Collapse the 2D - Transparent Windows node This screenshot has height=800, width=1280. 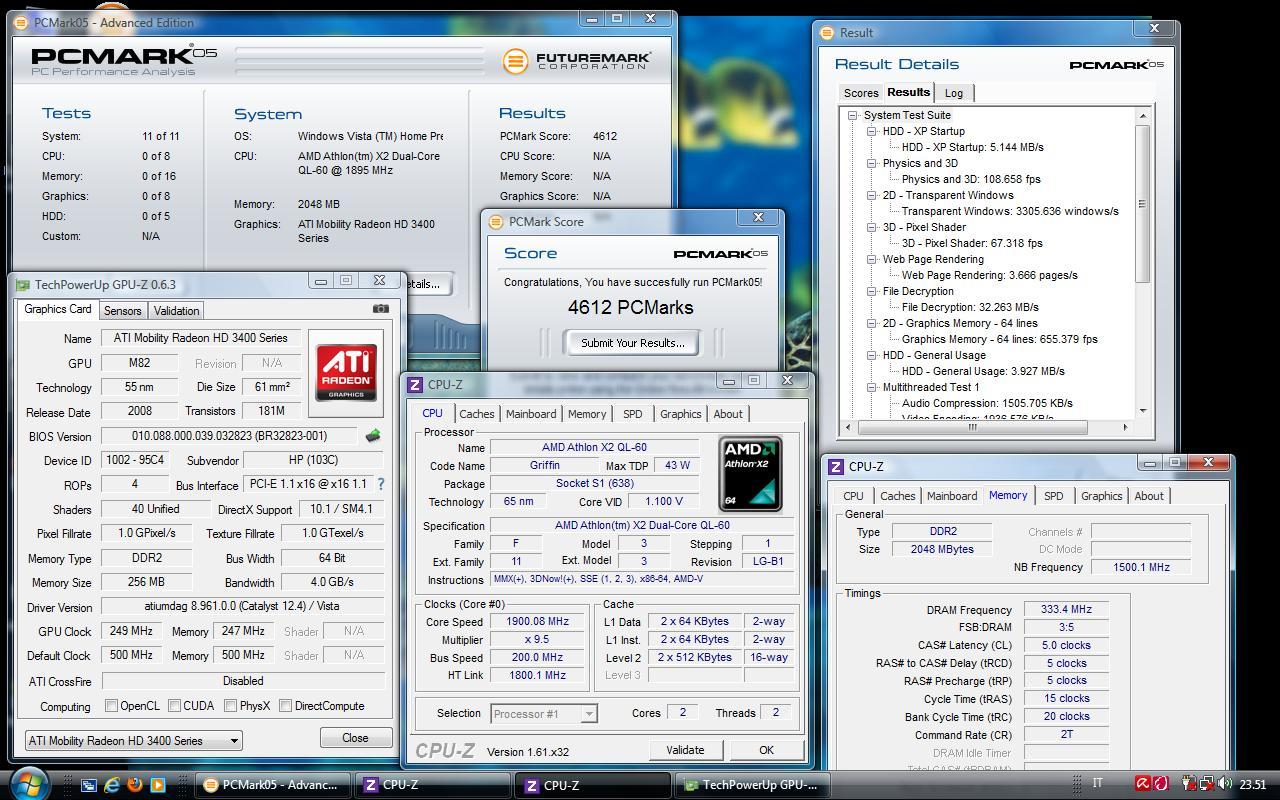(872, 195)
